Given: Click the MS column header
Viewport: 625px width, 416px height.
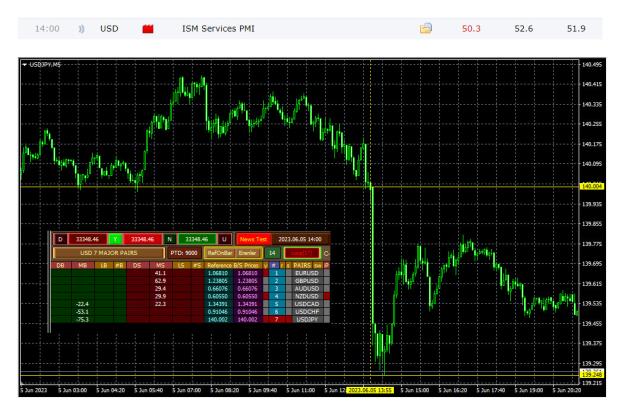Looking at the screenshot, I should coord(160,265).
